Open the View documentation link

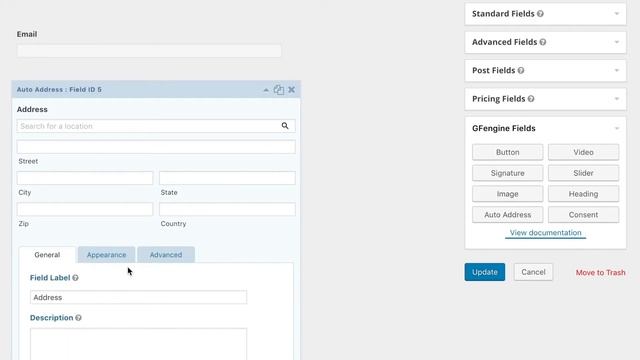coord(545,233)
